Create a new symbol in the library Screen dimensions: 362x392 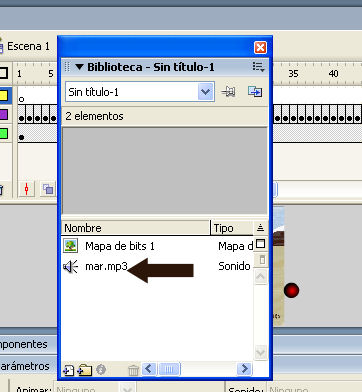[68, 370]
